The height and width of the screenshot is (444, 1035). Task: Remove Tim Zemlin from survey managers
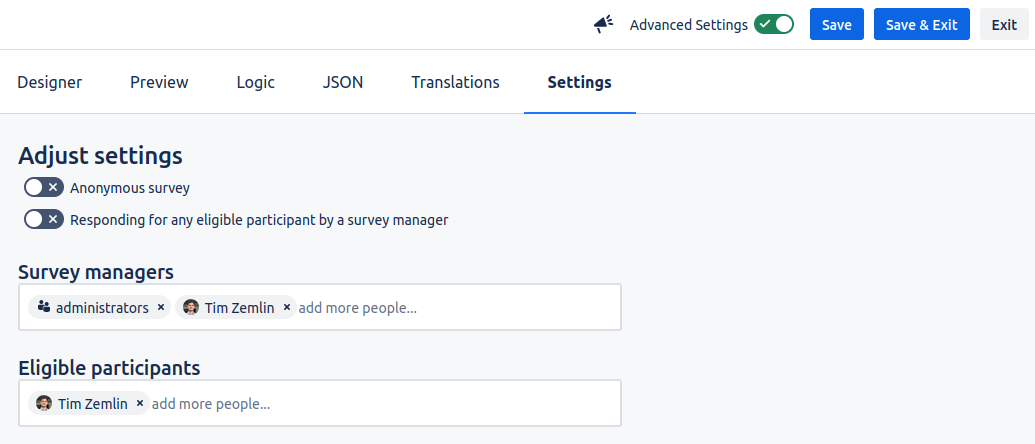point(287,308)
